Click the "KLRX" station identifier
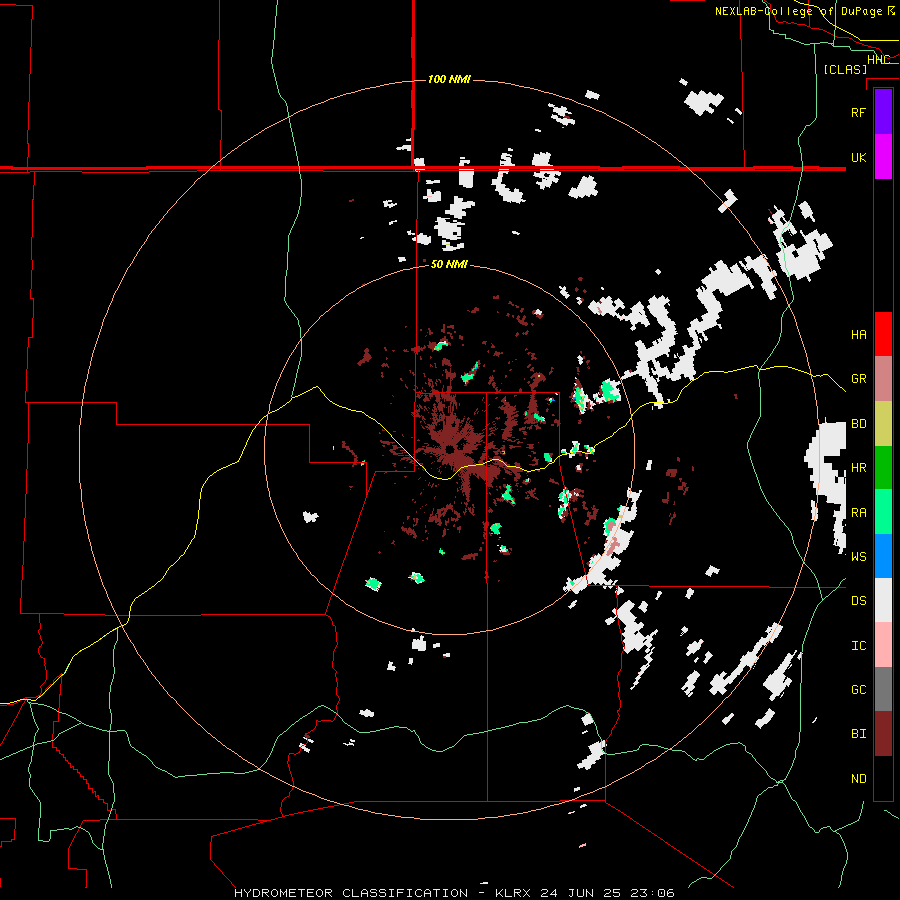900x900 pixels. 512,893
